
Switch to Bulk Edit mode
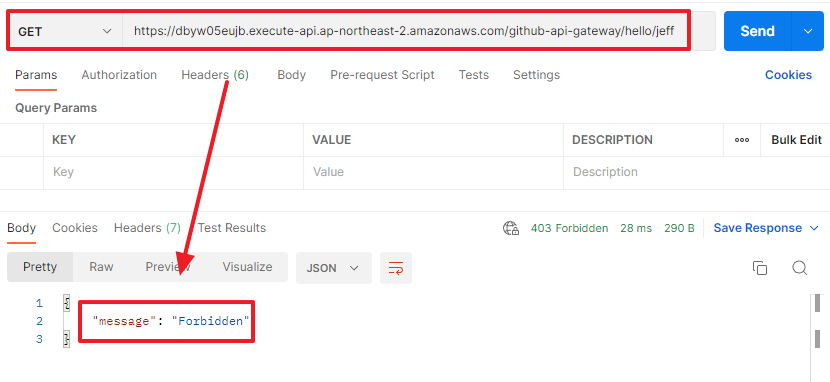pyautogui.click(x=796, y=140)
